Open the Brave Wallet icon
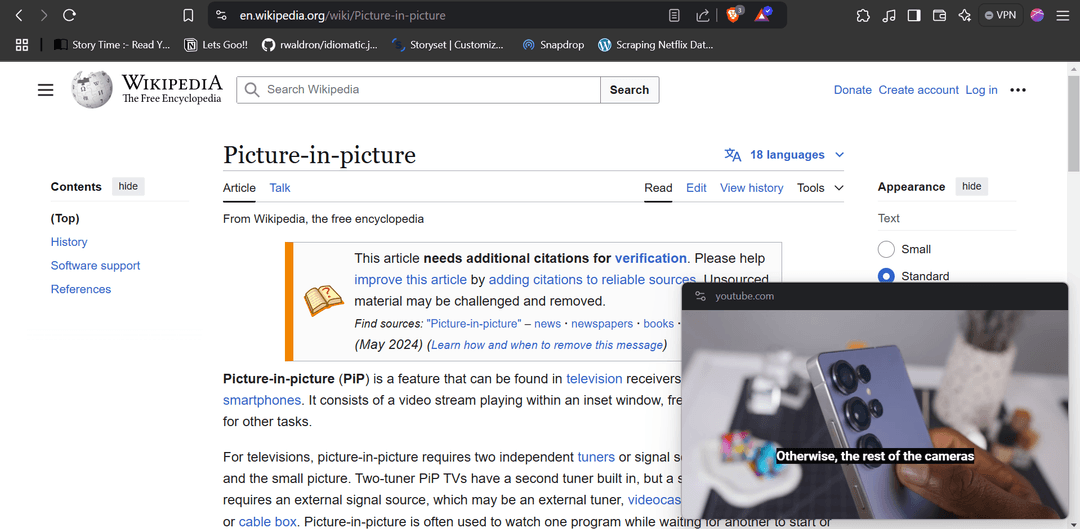Screen dimensions: 1080x529 [x=939, y=15]
